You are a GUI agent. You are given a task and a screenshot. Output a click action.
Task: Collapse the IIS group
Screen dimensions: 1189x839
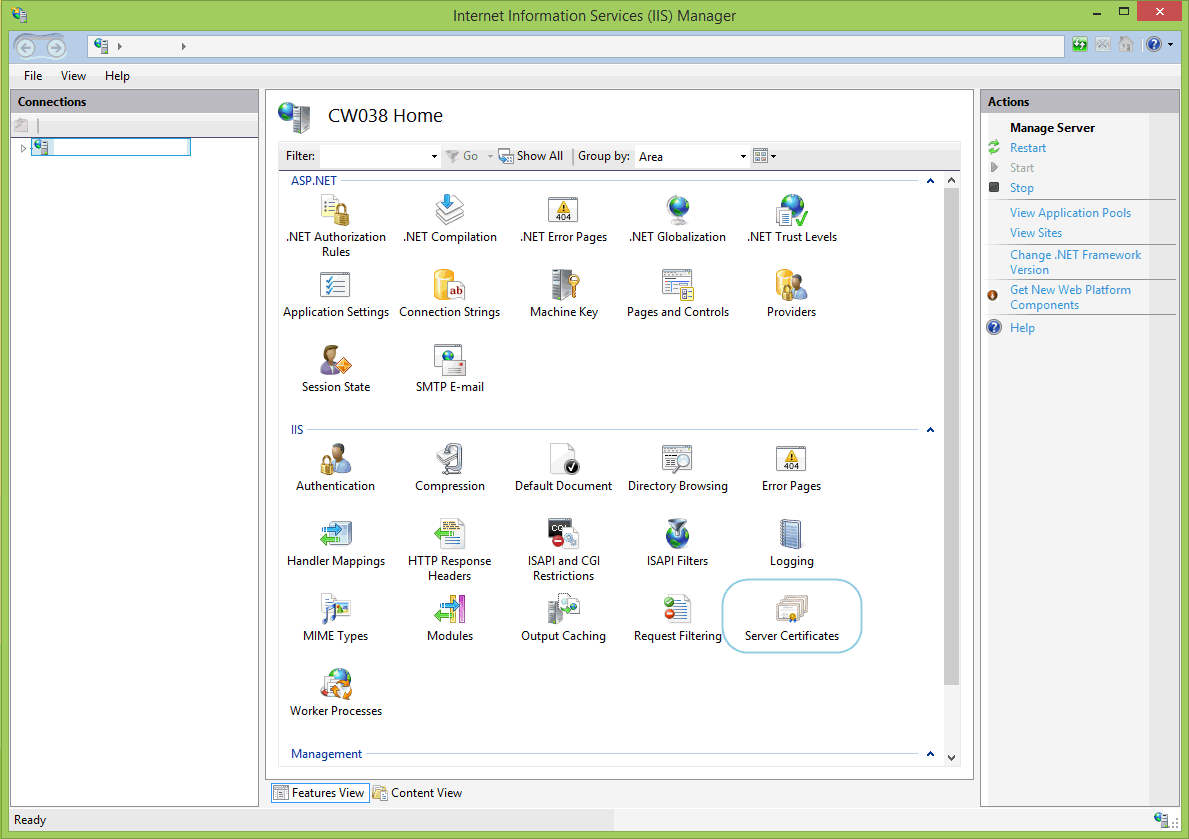(x=930, y=430)
